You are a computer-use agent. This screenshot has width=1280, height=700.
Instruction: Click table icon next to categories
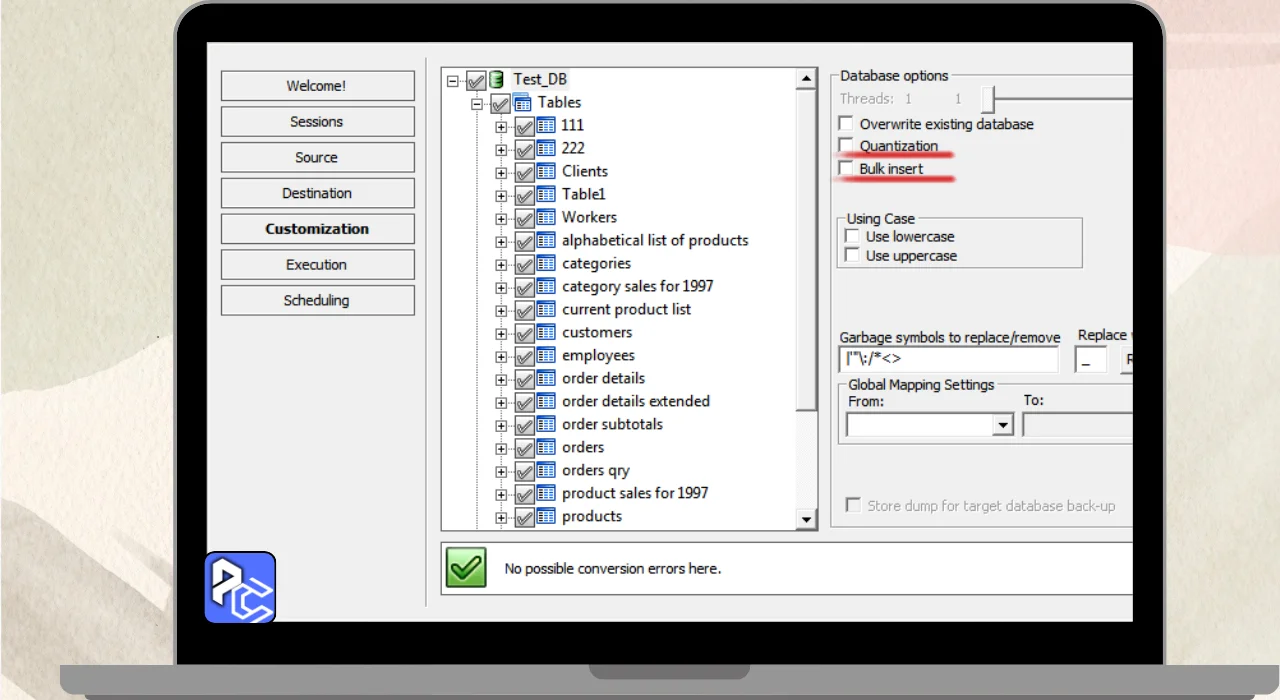[546, 263]
